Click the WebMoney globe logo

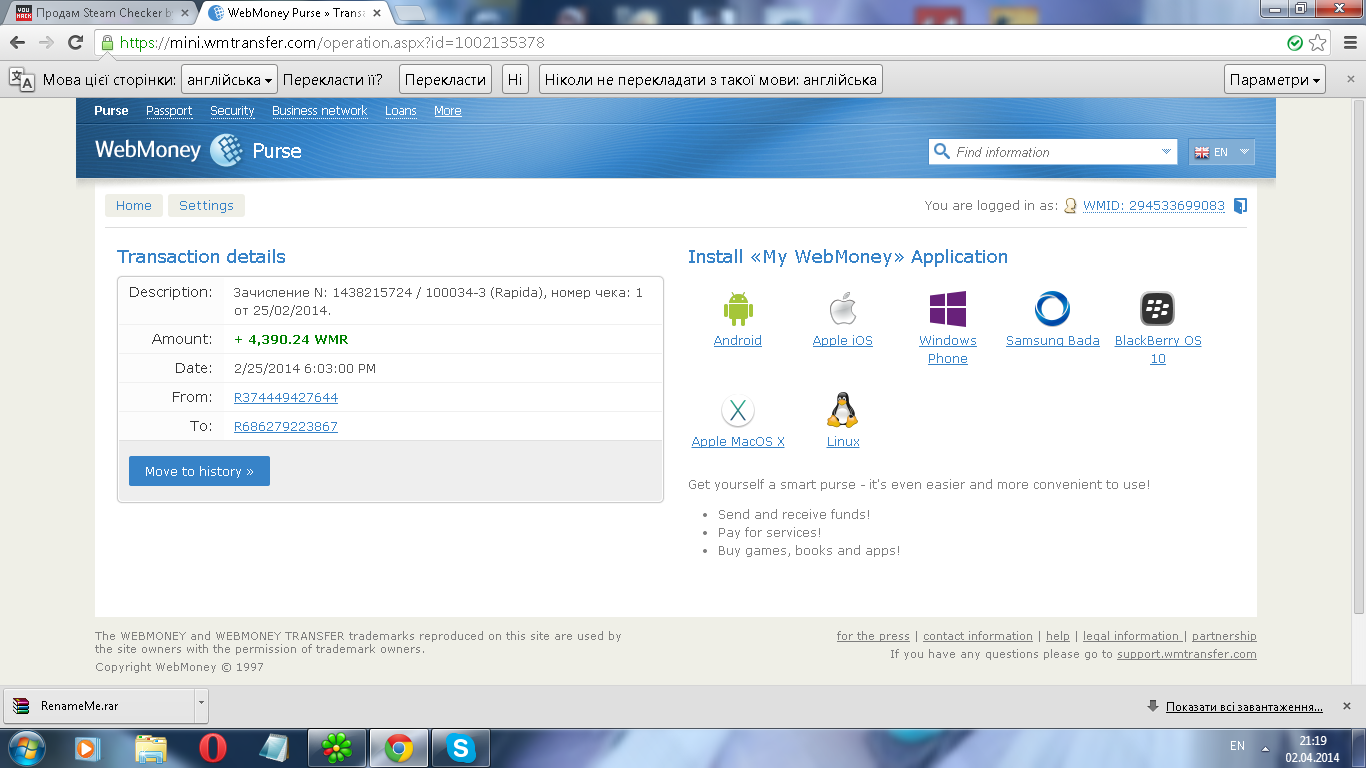[x=226, y=150]
